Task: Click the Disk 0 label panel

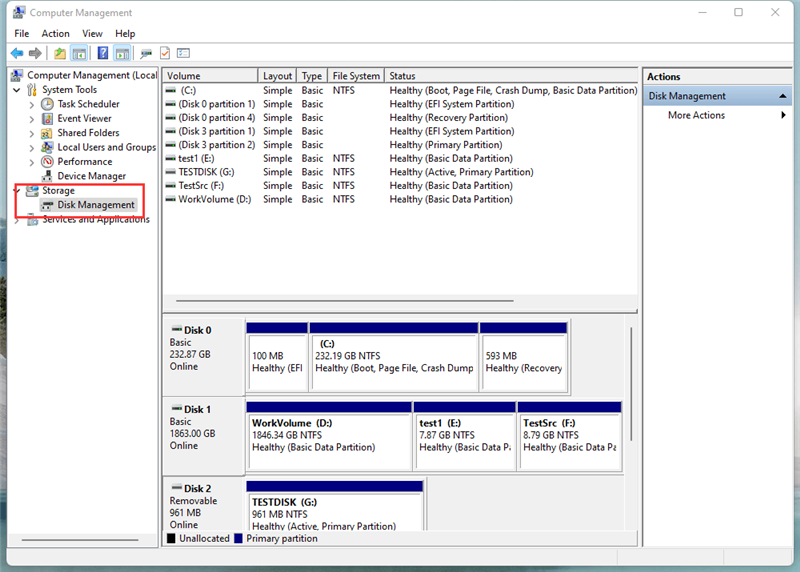Action: [204, 357]
